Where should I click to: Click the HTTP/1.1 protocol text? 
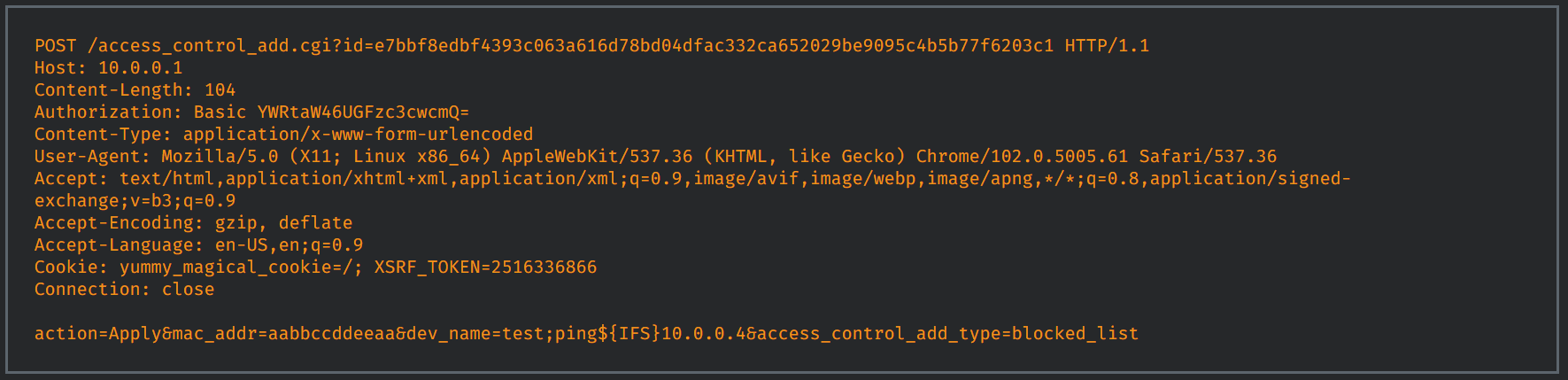(x=1107, y=46)
